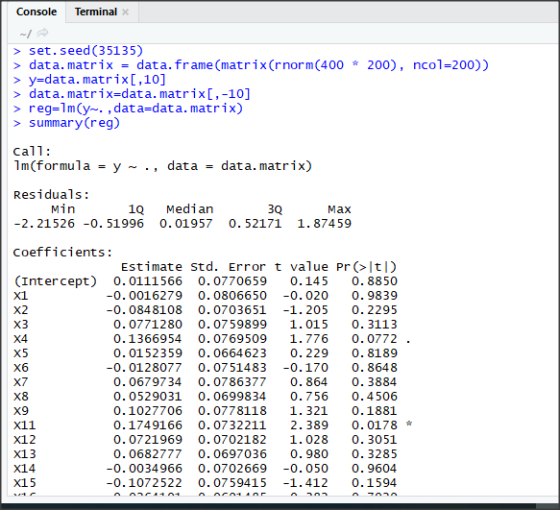Click the Max residual value 1.87459
Screen dimensions: 560x510
click(x=324, y=224)
